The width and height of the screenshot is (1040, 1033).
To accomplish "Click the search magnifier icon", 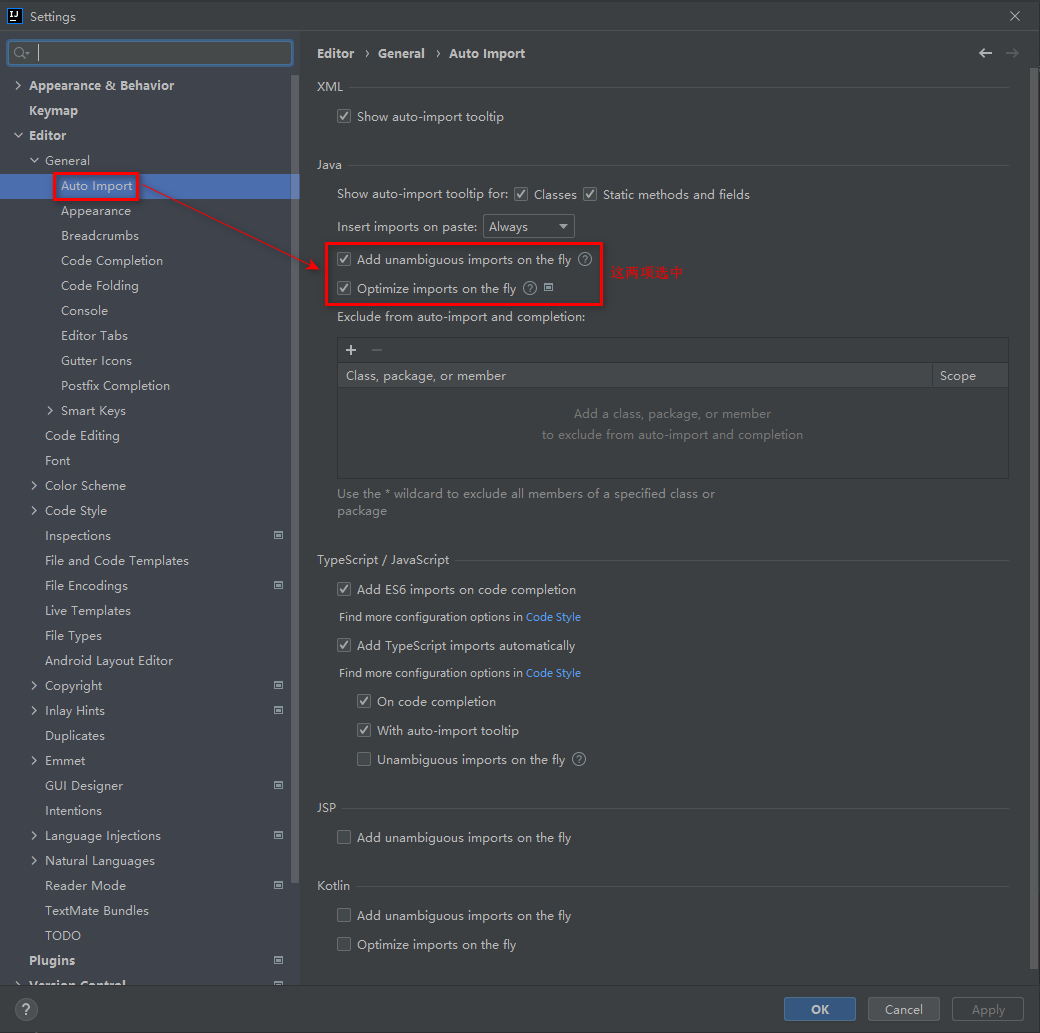I will click(x=21, y=52).
